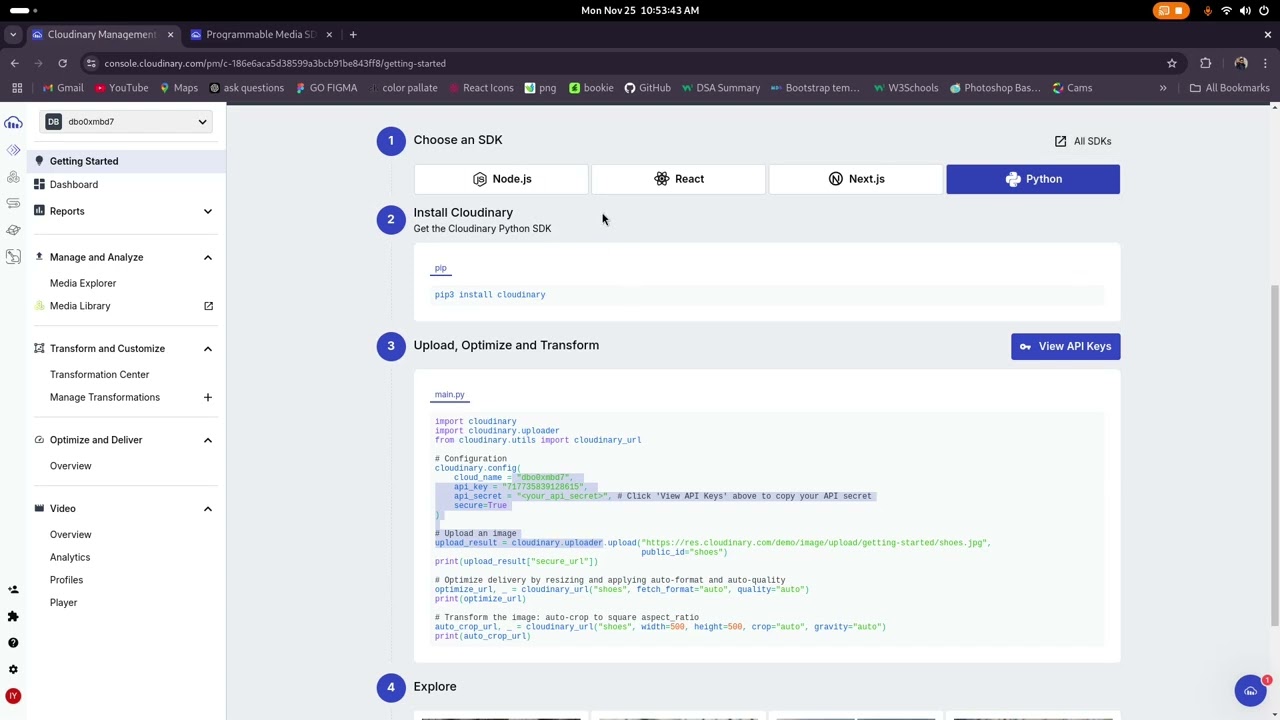The image size is (1280, 720).
Task: Choose the Node.js SDK
Action: click(x=501, y=179)
